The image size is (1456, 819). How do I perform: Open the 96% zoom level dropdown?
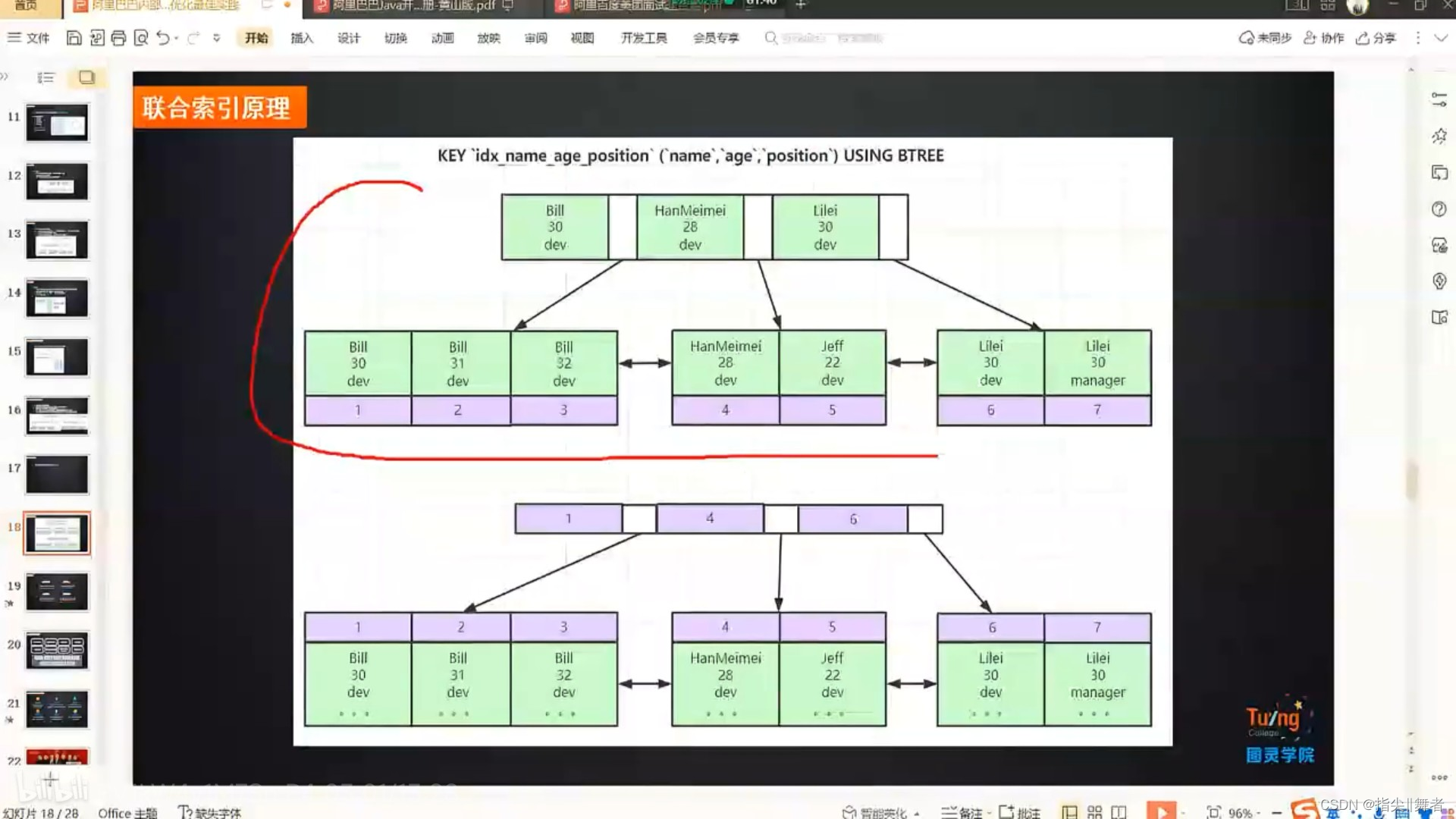[x=1244, y=812]
